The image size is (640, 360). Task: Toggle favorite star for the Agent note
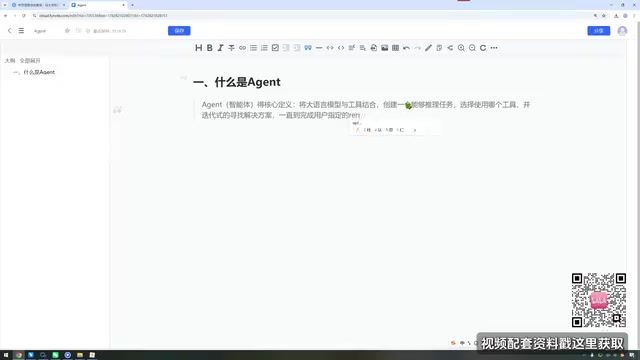coord(67,31)
